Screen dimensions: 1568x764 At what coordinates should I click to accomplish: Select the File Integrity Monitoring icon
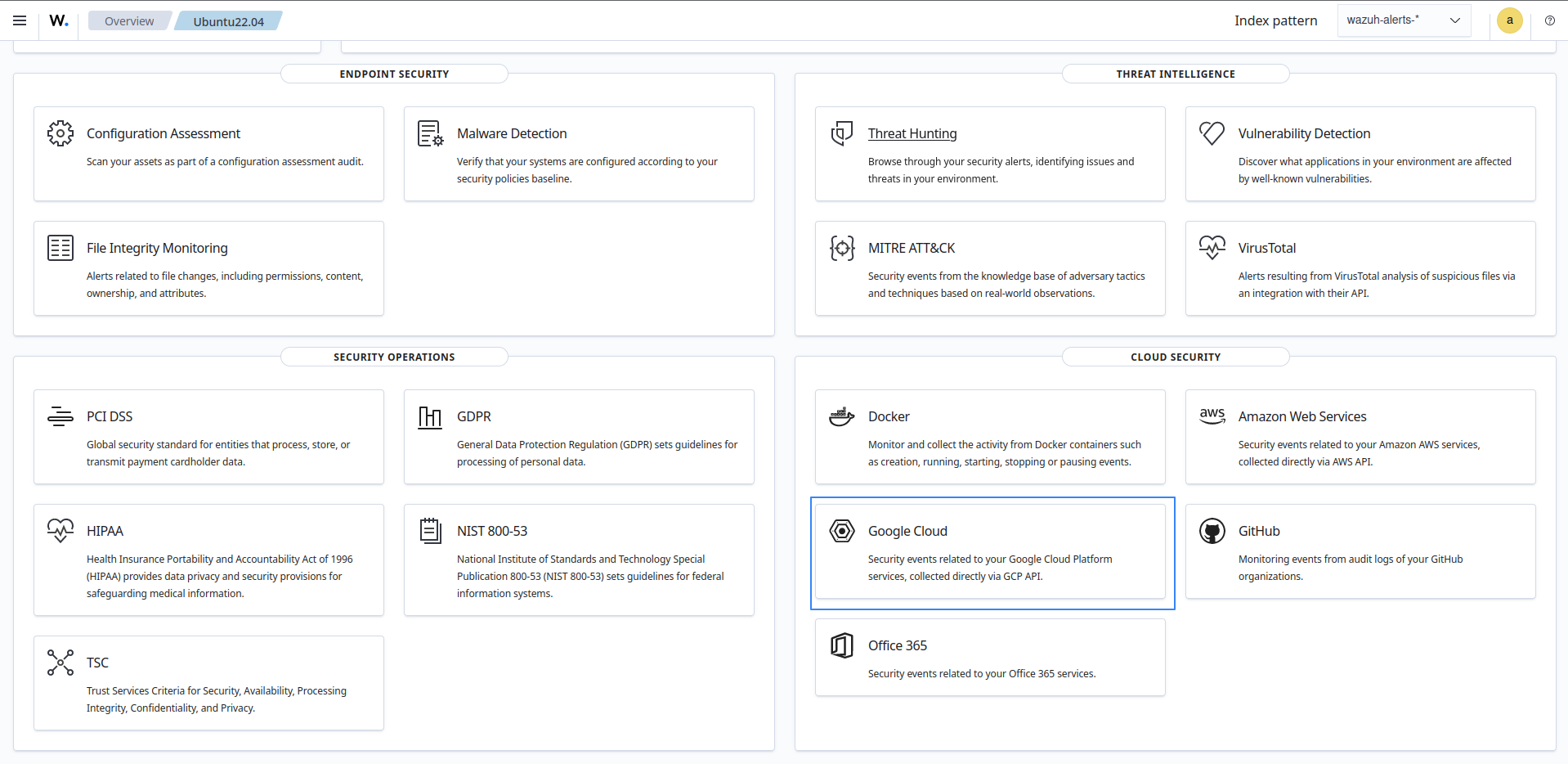pos(60,247)
